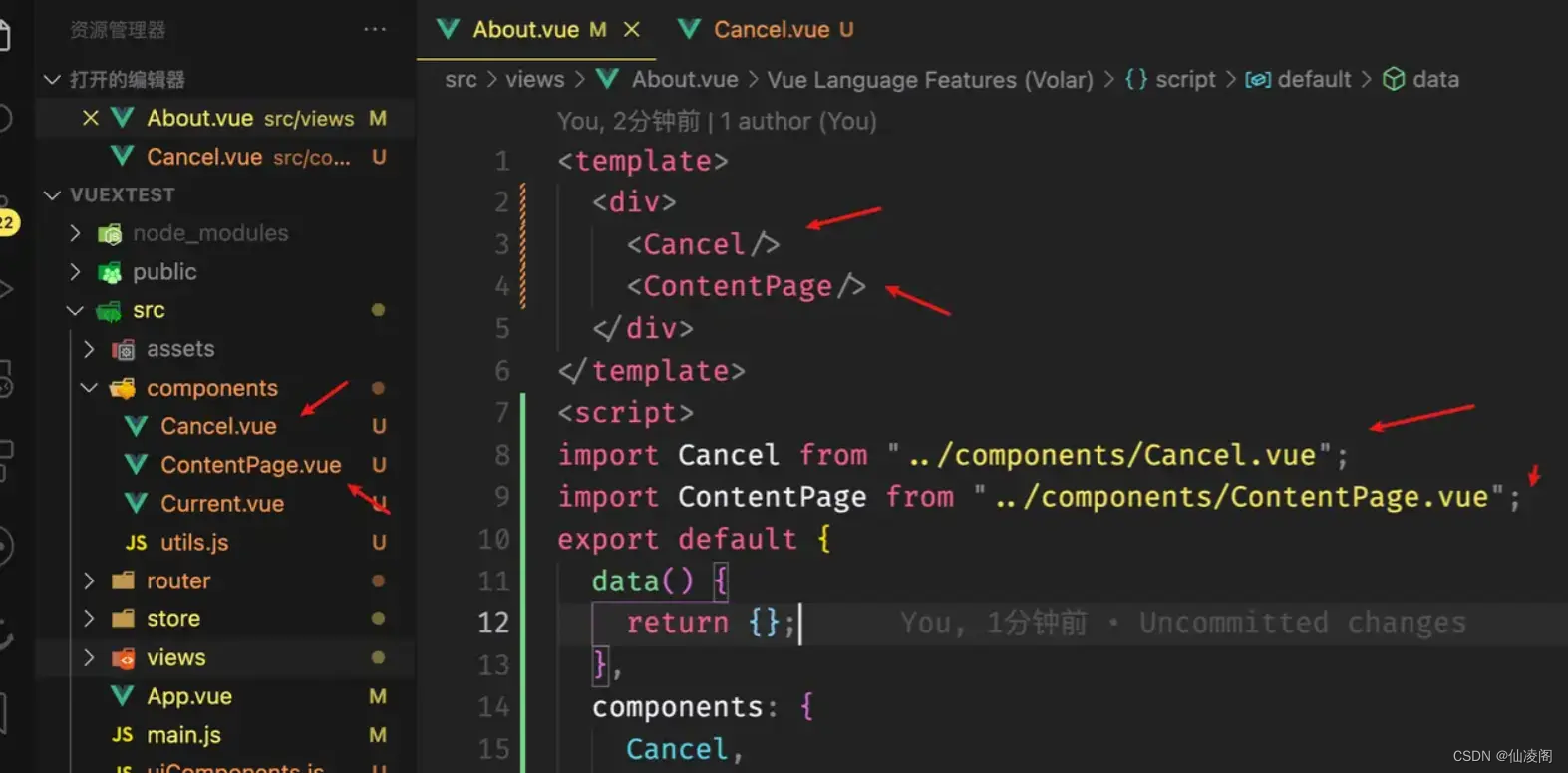Viewport: 1568px width, 773px height.
Task: Collapse the VUEXTEST project section
Action: tap(52, 194)
